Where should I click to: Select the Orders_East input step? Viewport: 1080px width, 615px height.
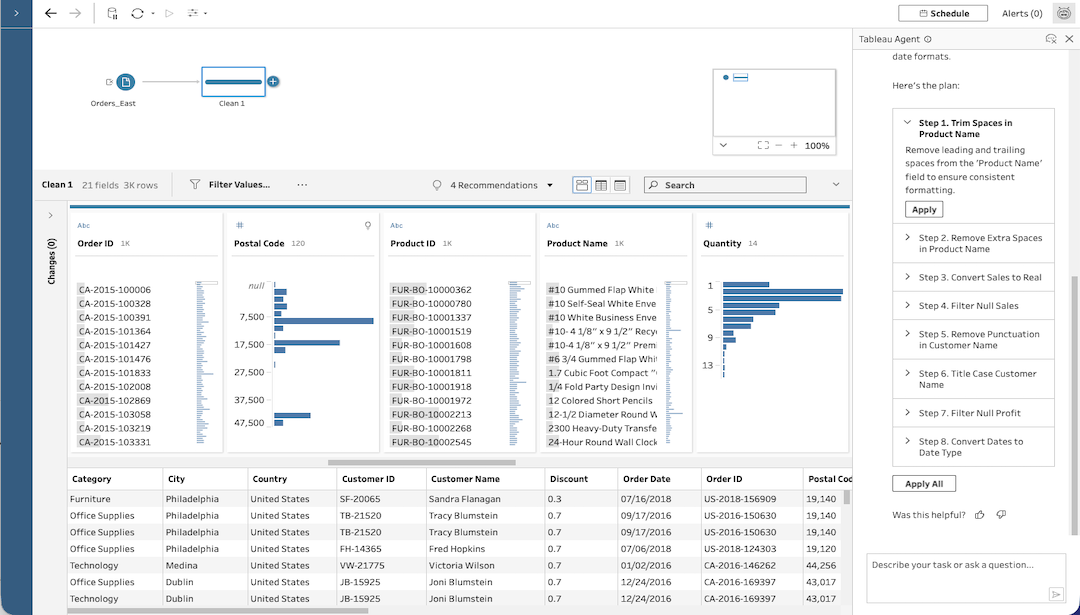pos(125,82)
